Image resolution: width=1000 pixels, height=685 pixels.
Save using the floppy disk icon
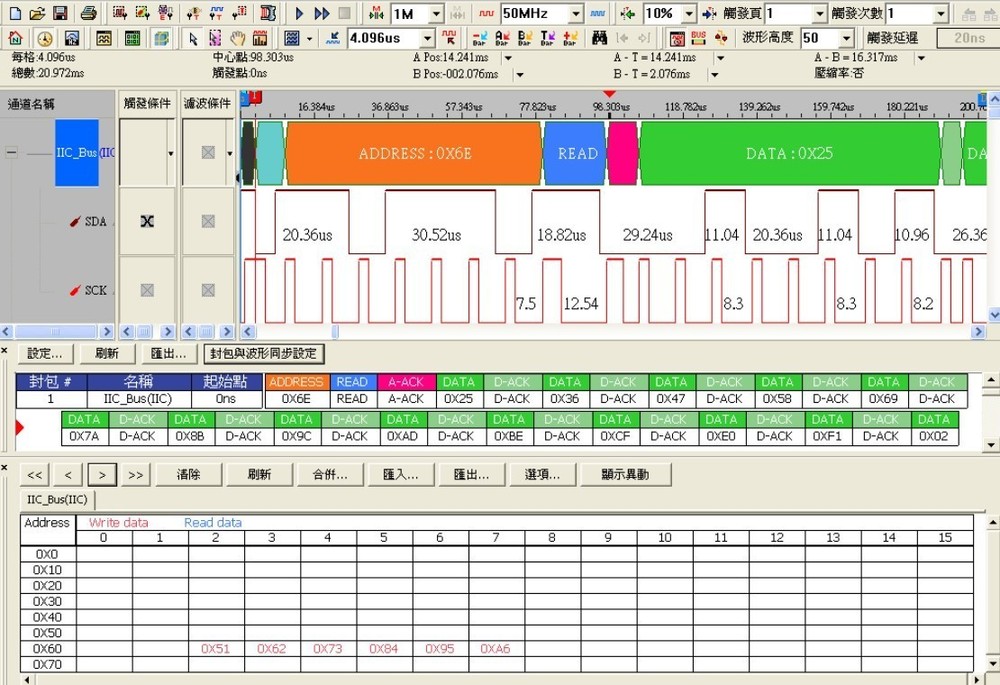coord(59,13)
